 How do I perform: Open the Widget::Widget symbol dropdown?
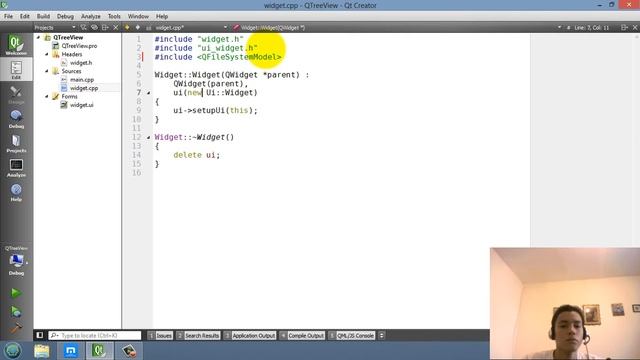pyautogui.click(x=396, y=27)
